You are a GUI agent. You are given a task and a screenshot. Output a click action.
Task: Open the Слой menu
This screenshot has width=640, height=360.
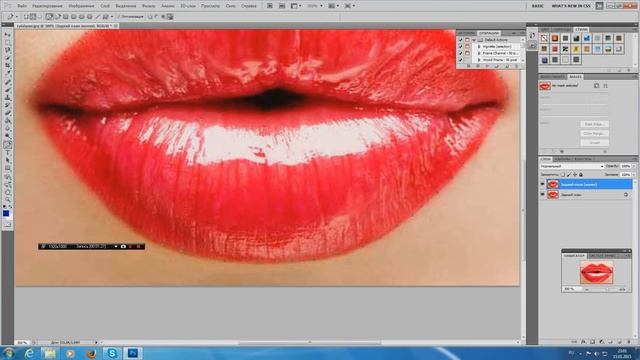click(105, 6)
